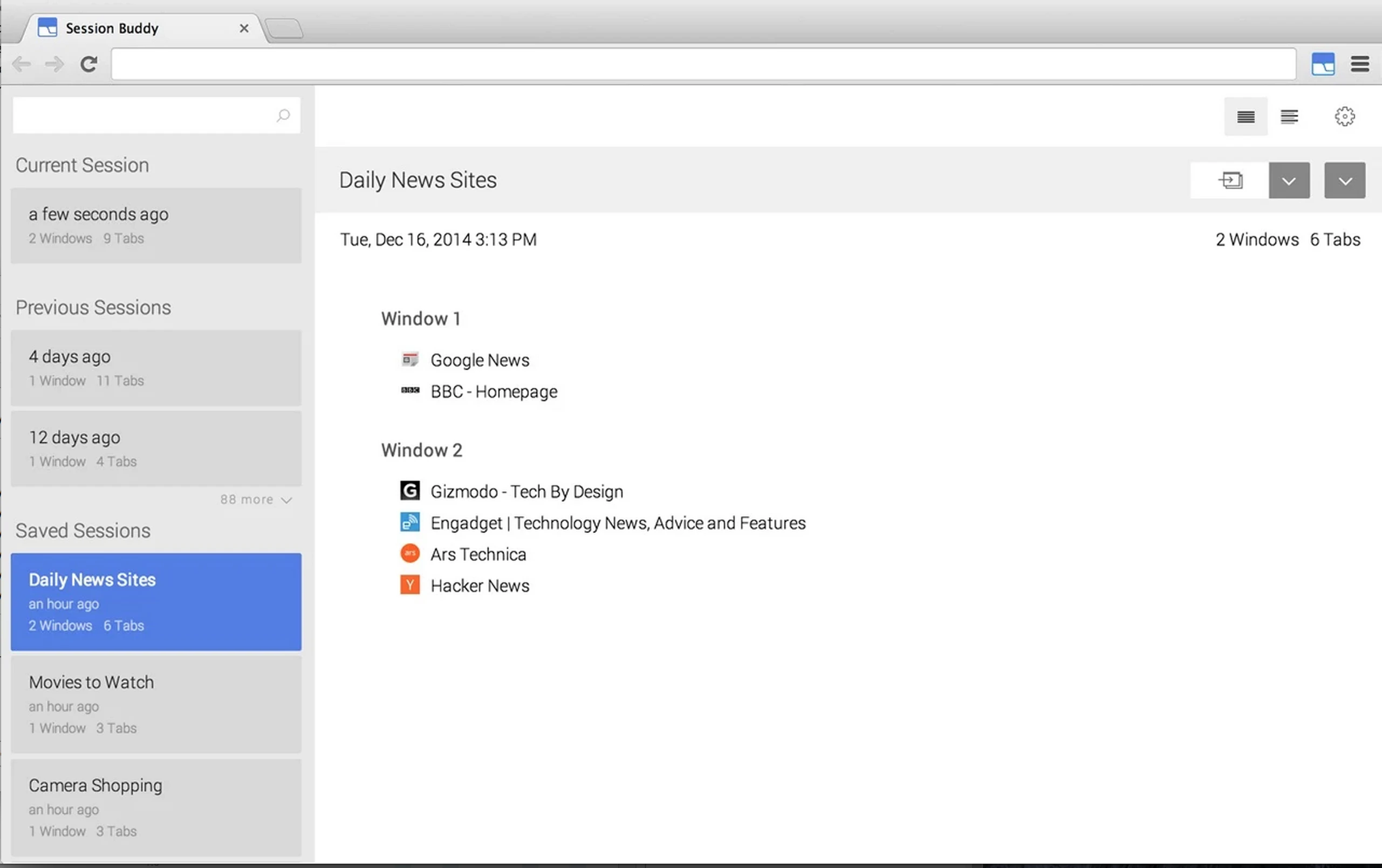1382x868 pixels.
Task: Open the rightmost session actions dropdown
Action: click(1344, 181)
